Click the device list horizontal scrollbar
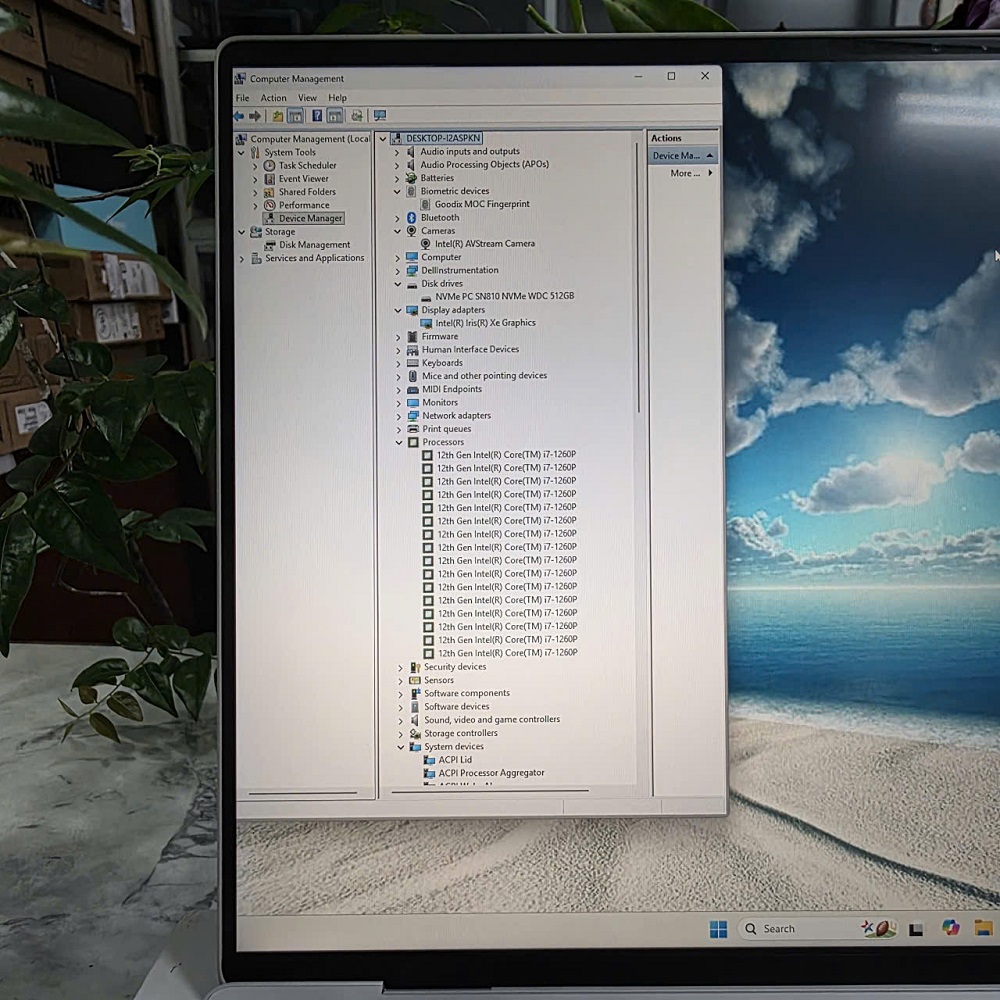1000x1000 pixels. click(x=490, y=791)
